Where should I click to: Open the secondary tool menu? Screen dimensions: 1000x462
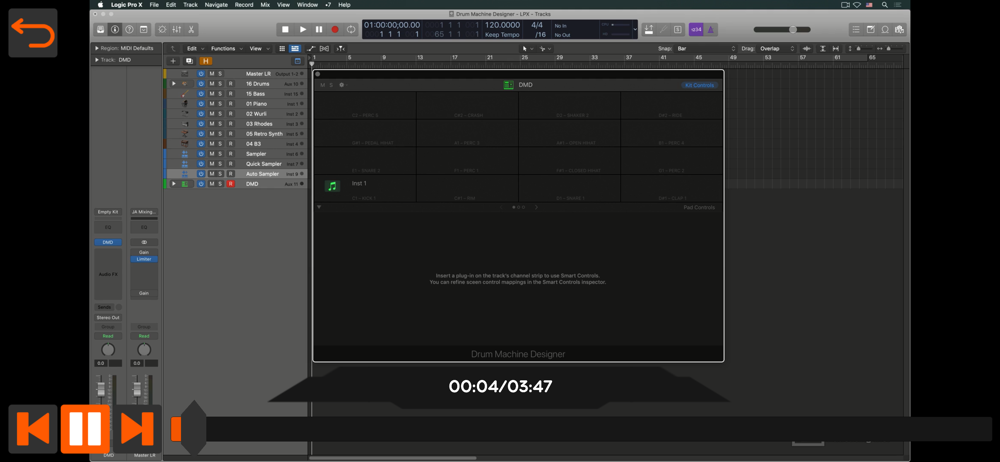coord(545,48)
